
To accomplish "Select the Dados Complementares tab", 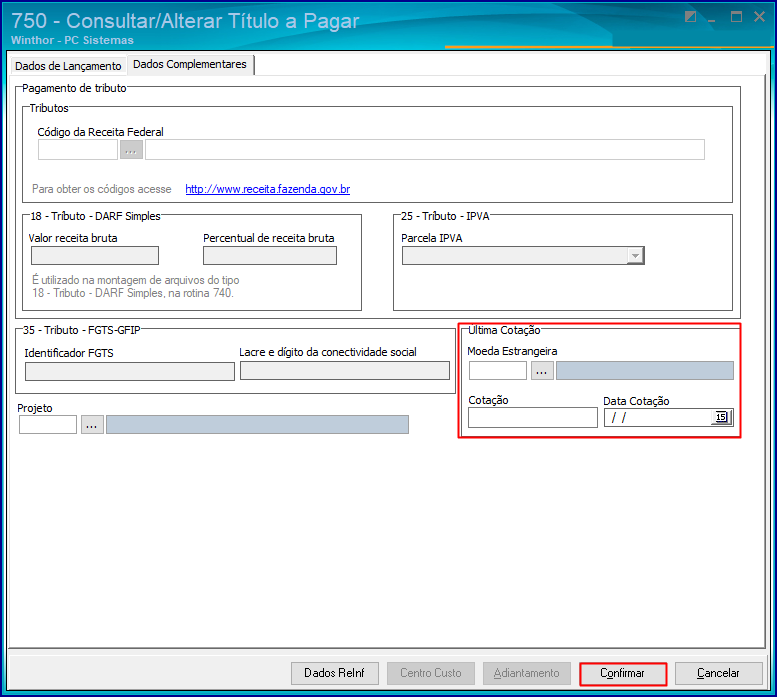I will 190,64.
